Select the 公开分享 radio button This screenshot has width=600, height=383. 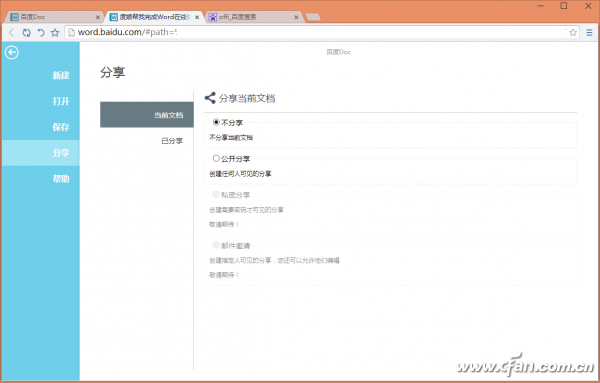point(216,158)
